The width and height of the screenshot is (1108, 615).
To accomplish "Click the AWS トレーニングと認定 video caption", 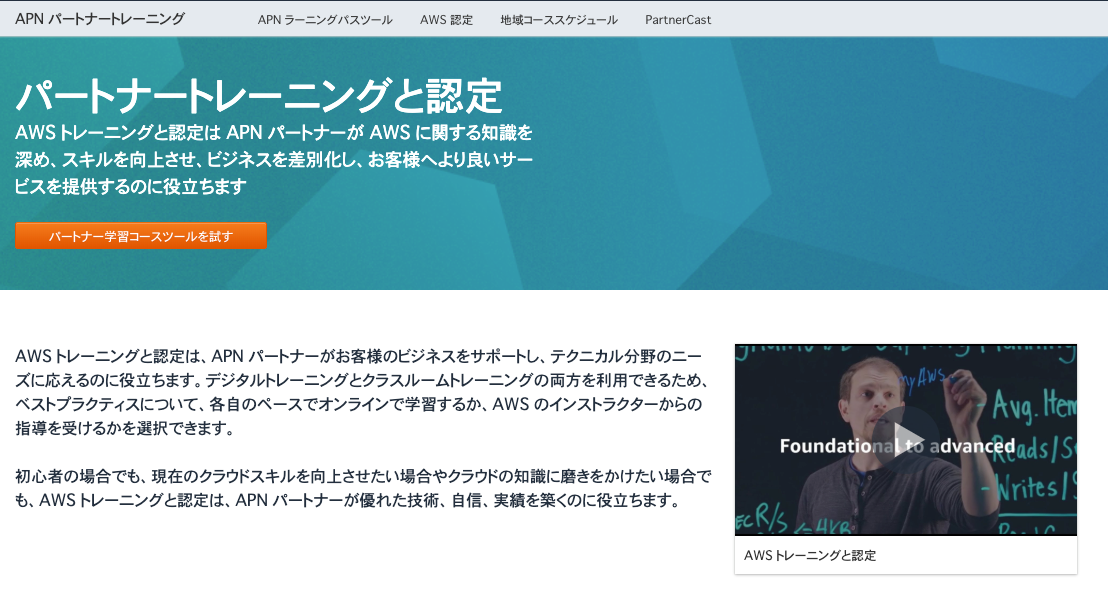I will 810,556.
